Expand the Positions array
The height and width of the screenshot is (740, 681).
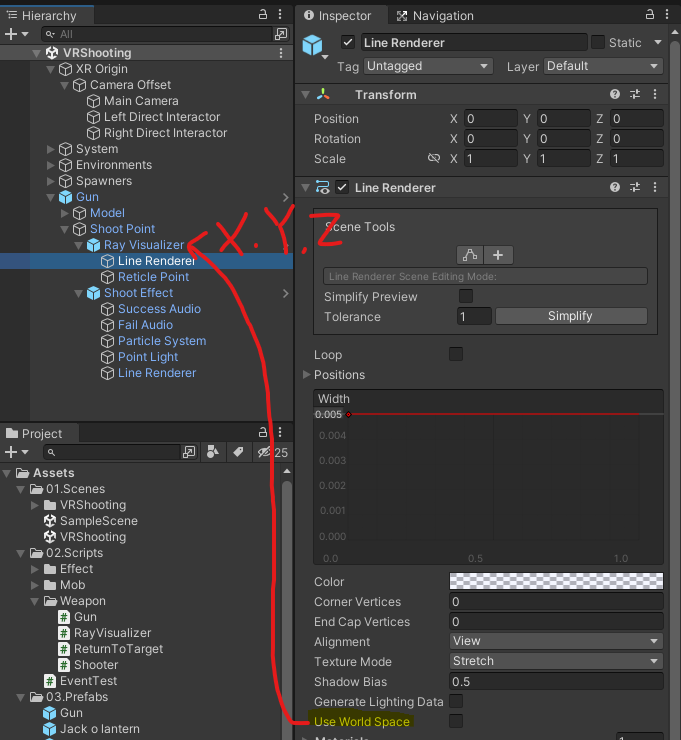[x=306, y=375]
